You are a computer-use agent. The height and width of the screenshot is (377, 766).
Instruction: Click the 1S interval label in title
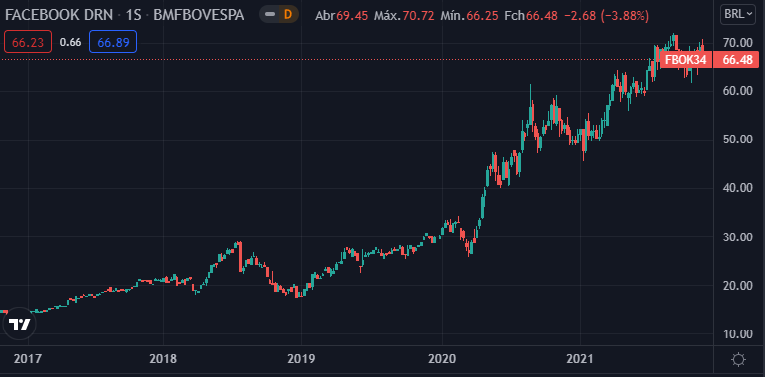tap(133, 15)
